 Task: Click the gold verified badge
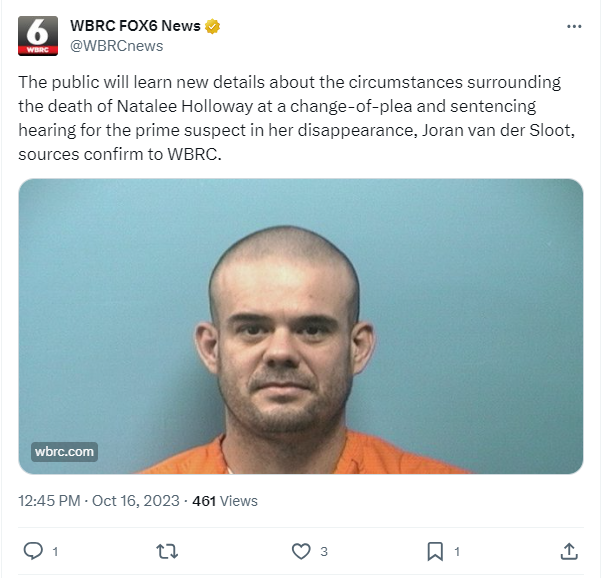[x=212, y=26]
